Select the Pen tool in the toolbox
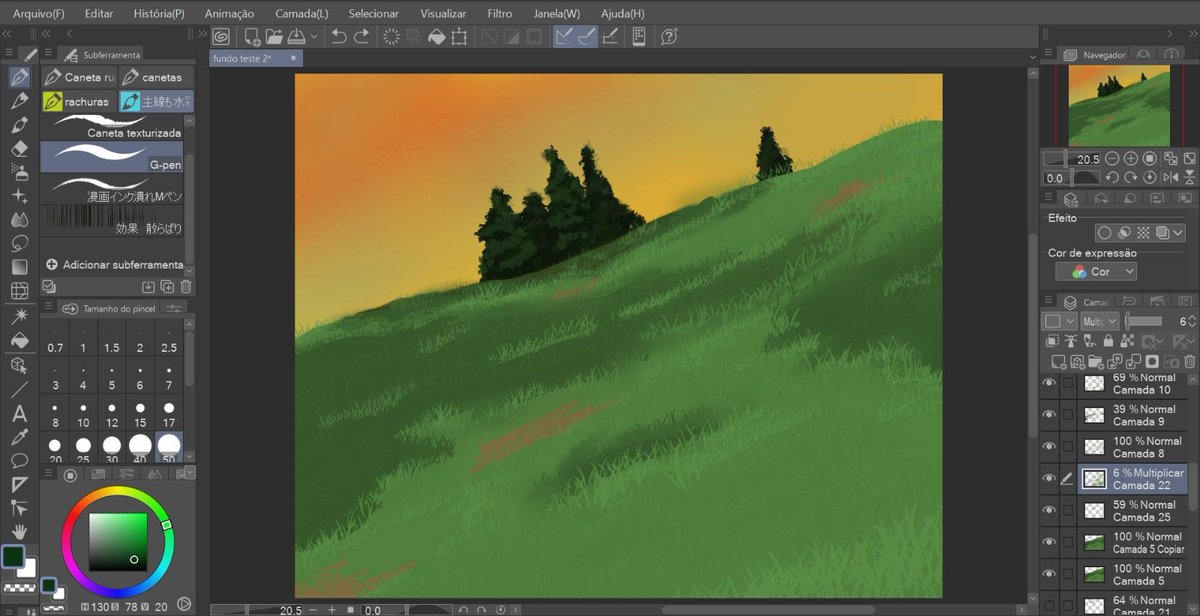This screenshot has width=1200, height=616. [x=18, y=77]
